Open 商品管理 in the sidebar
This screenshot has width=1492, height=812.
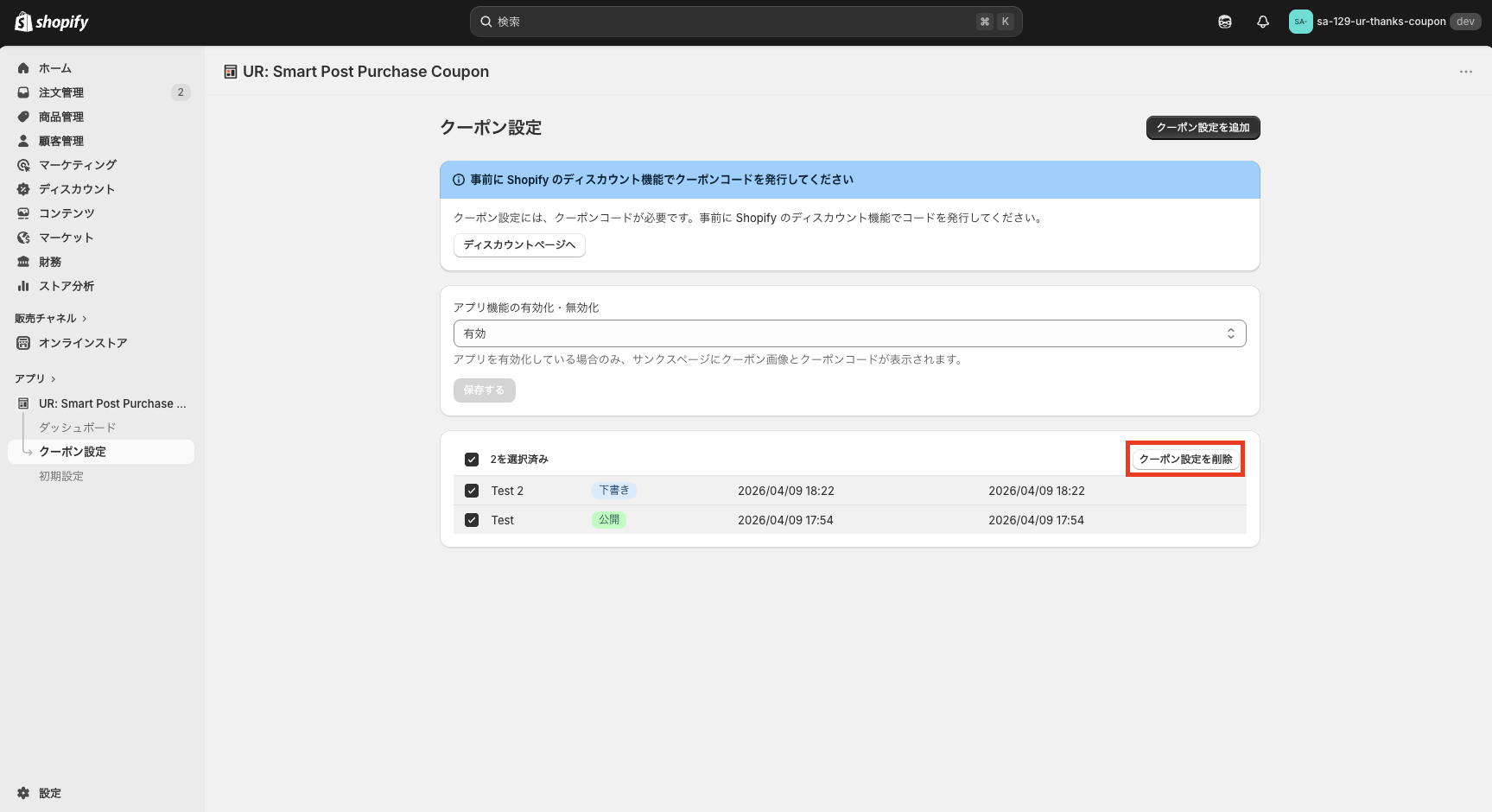[61, 117]
